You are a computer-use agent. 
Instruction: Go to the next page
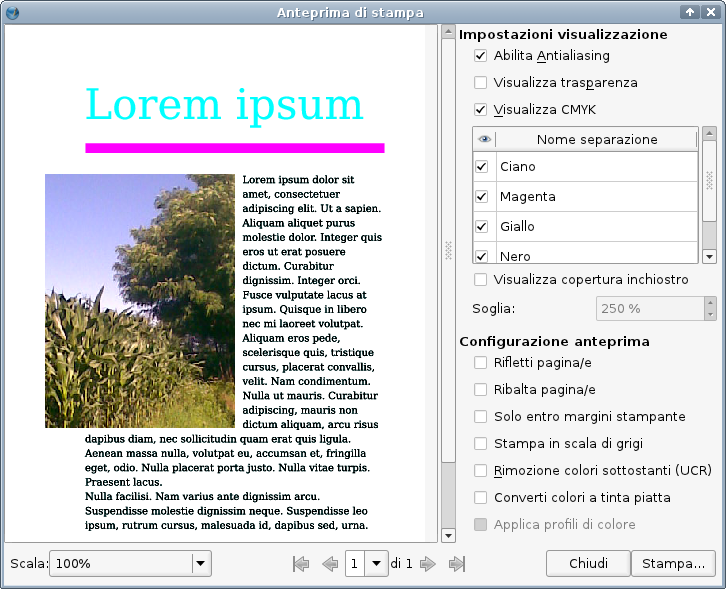point(428,564)
